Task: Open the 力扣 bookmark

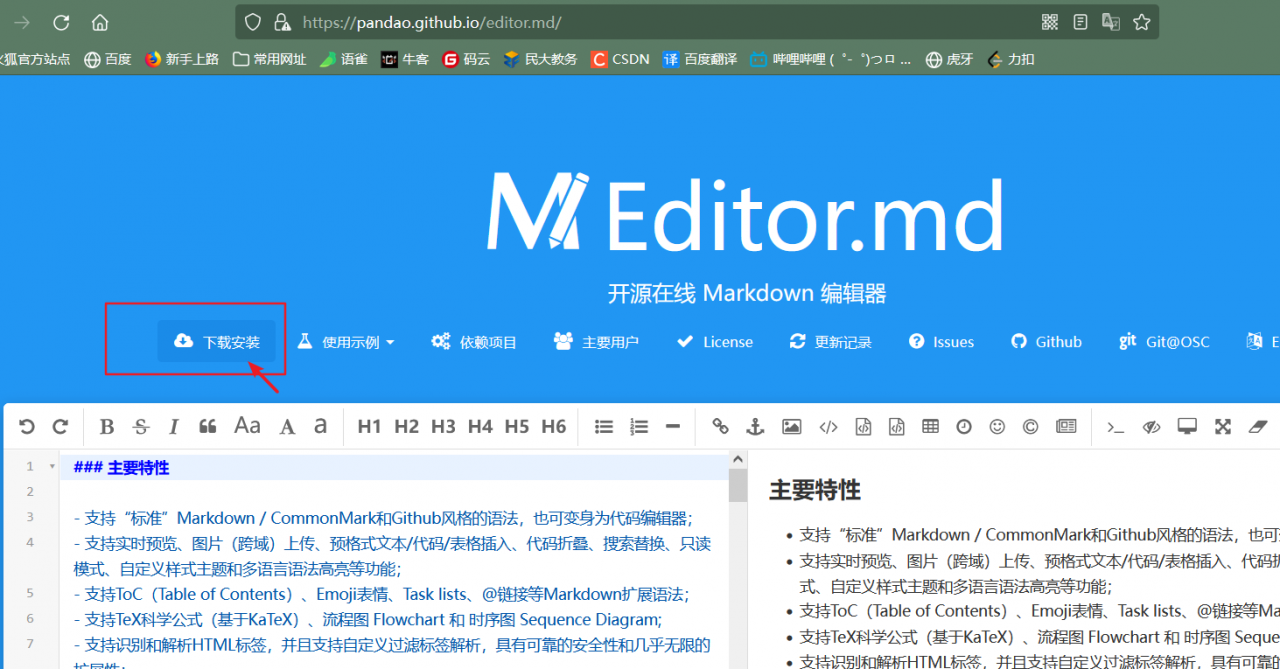Action: (x=1010, y=59)
